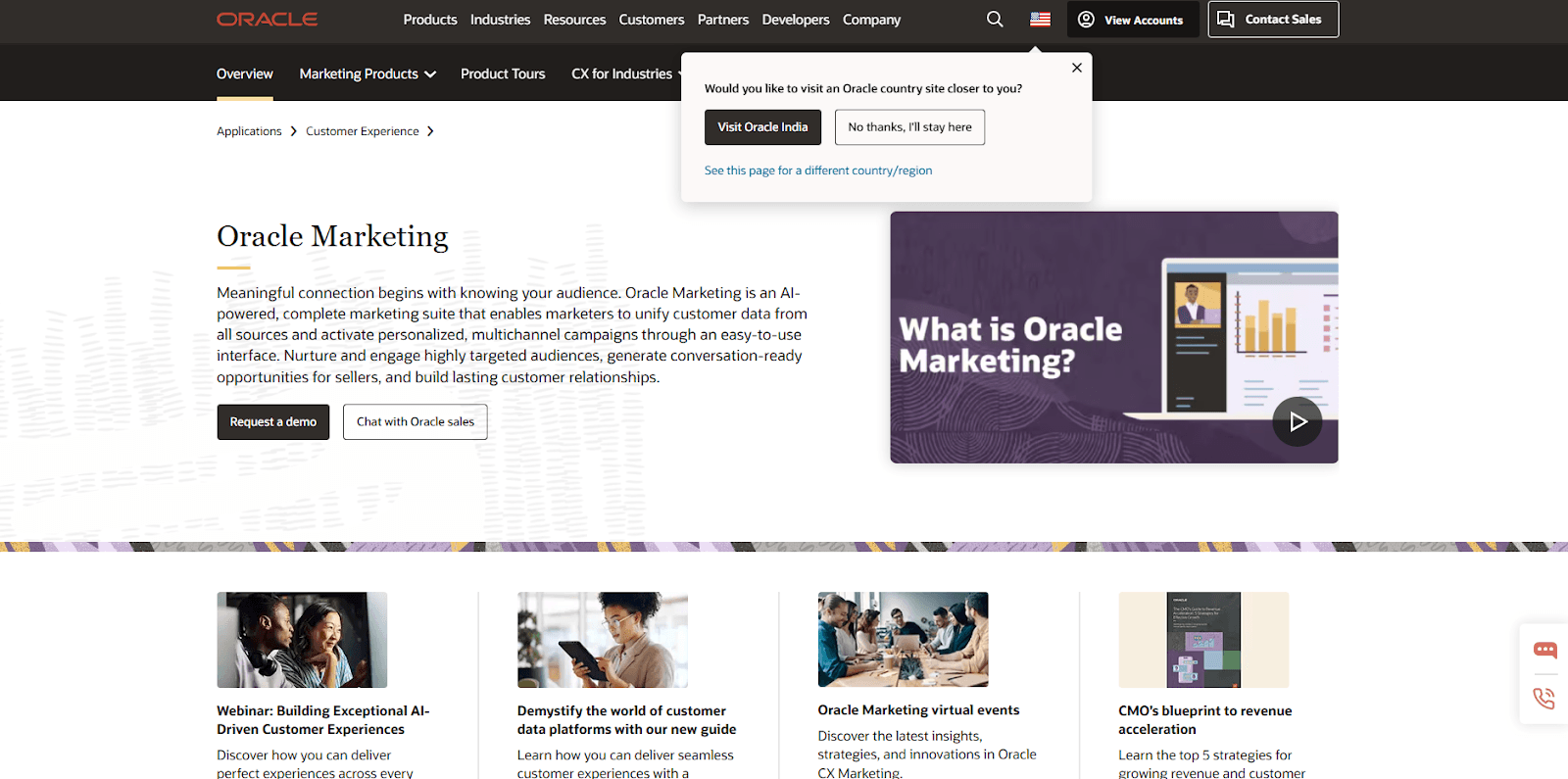The height and width of the screenshot is (779, 1568).
Task: Open the Resources menu
Action: [574, 20]
